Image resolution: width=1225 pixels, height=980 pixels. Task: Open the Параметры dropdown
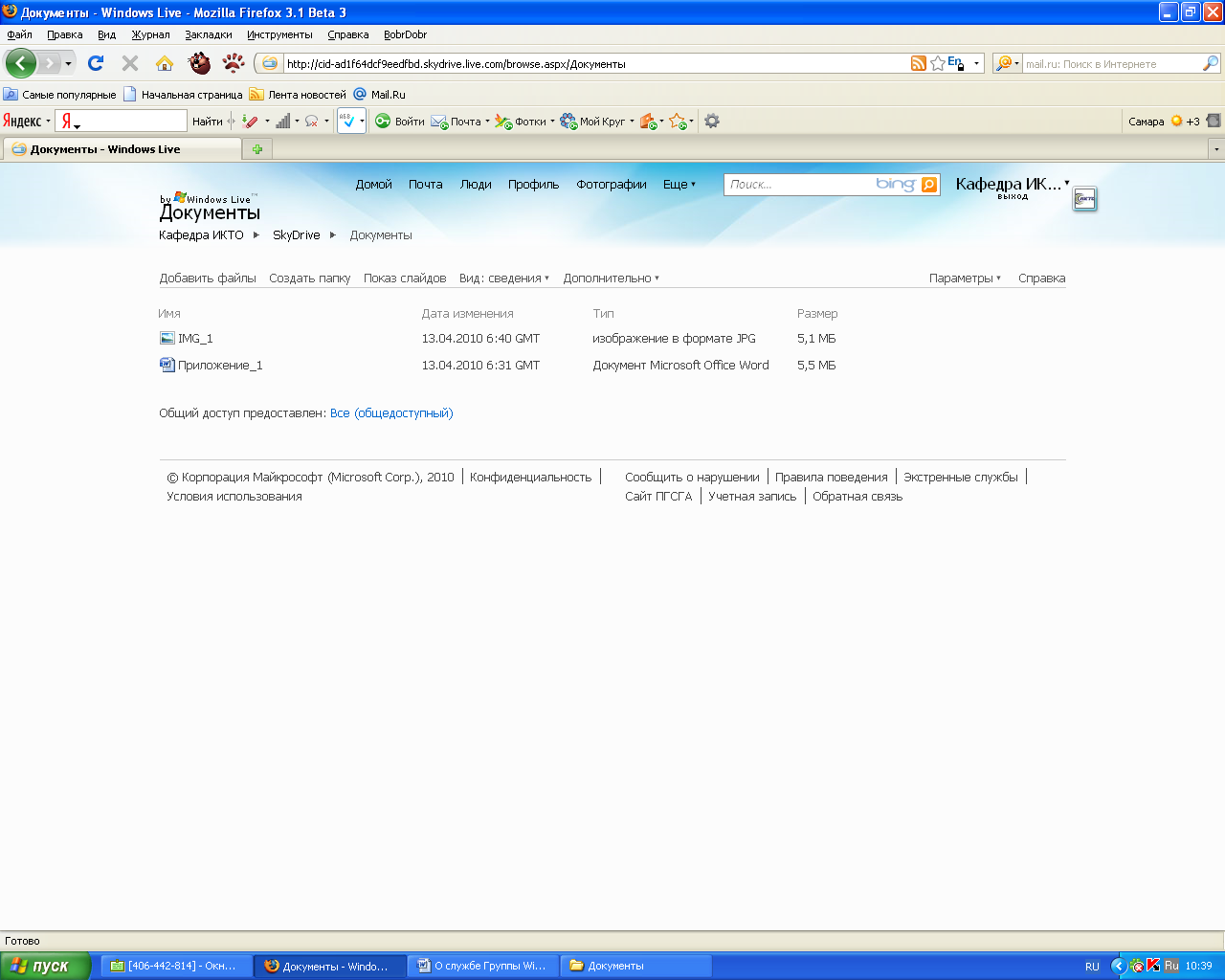coord(965,278)
